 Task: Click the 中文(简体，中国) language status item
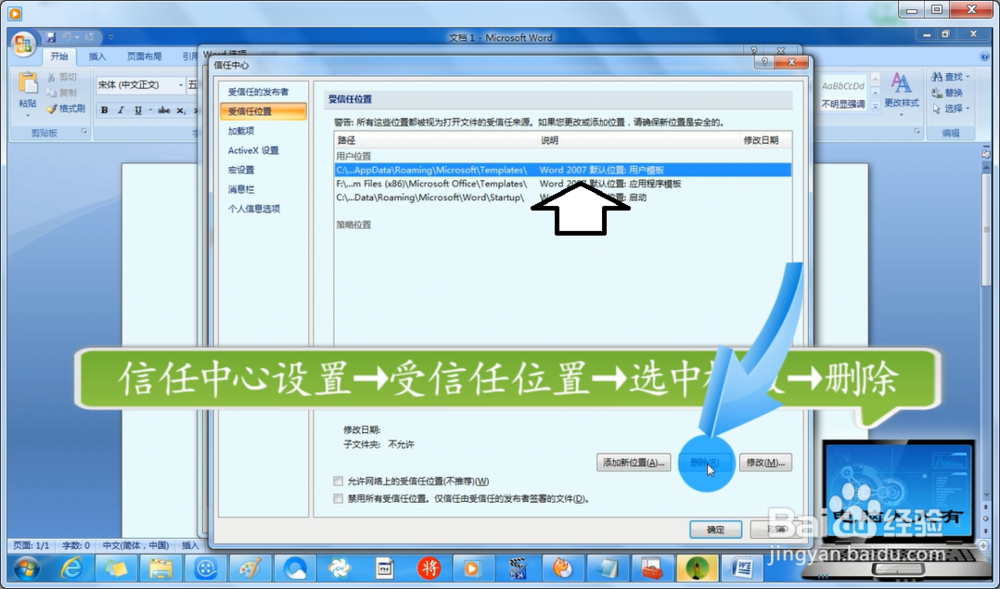click(135, 546)
